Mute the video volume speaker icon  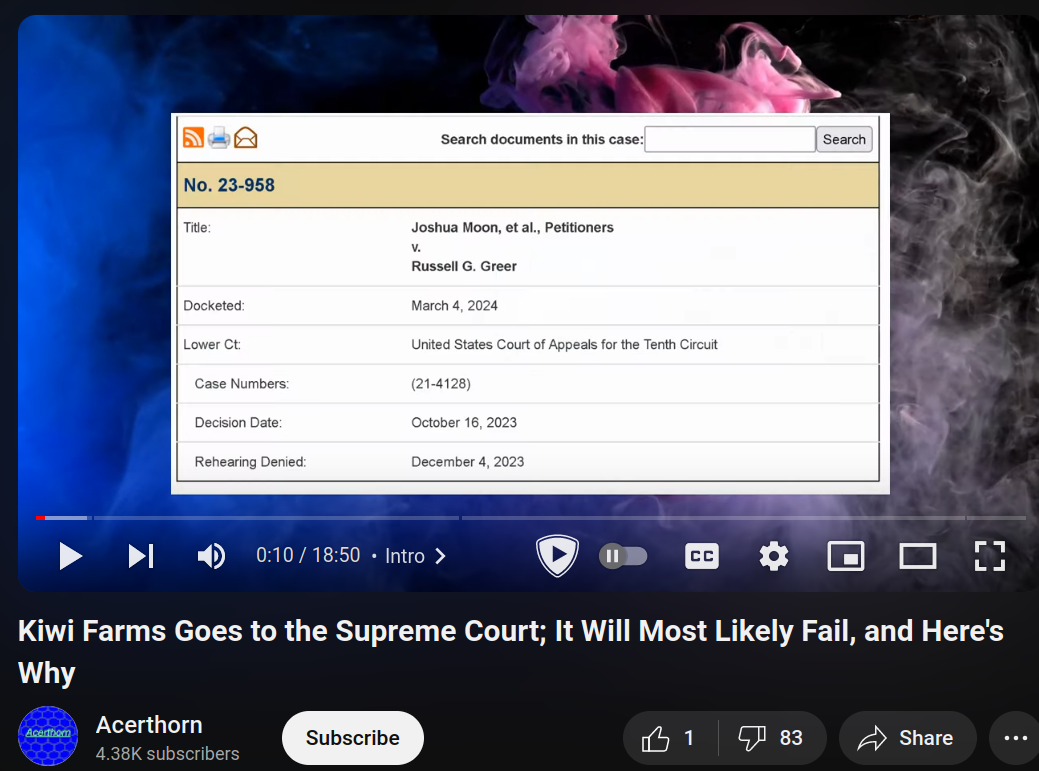(211, 556)
